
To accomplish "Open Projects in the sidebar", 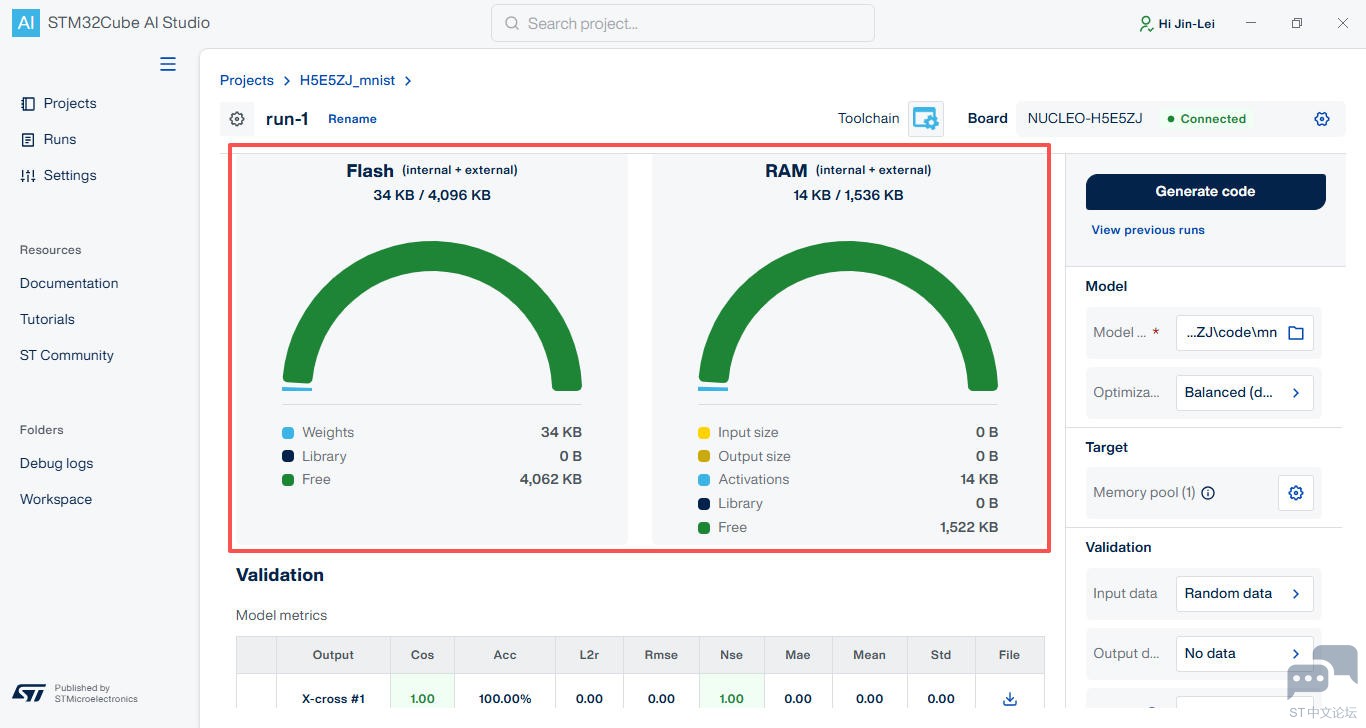I will 59,103.
